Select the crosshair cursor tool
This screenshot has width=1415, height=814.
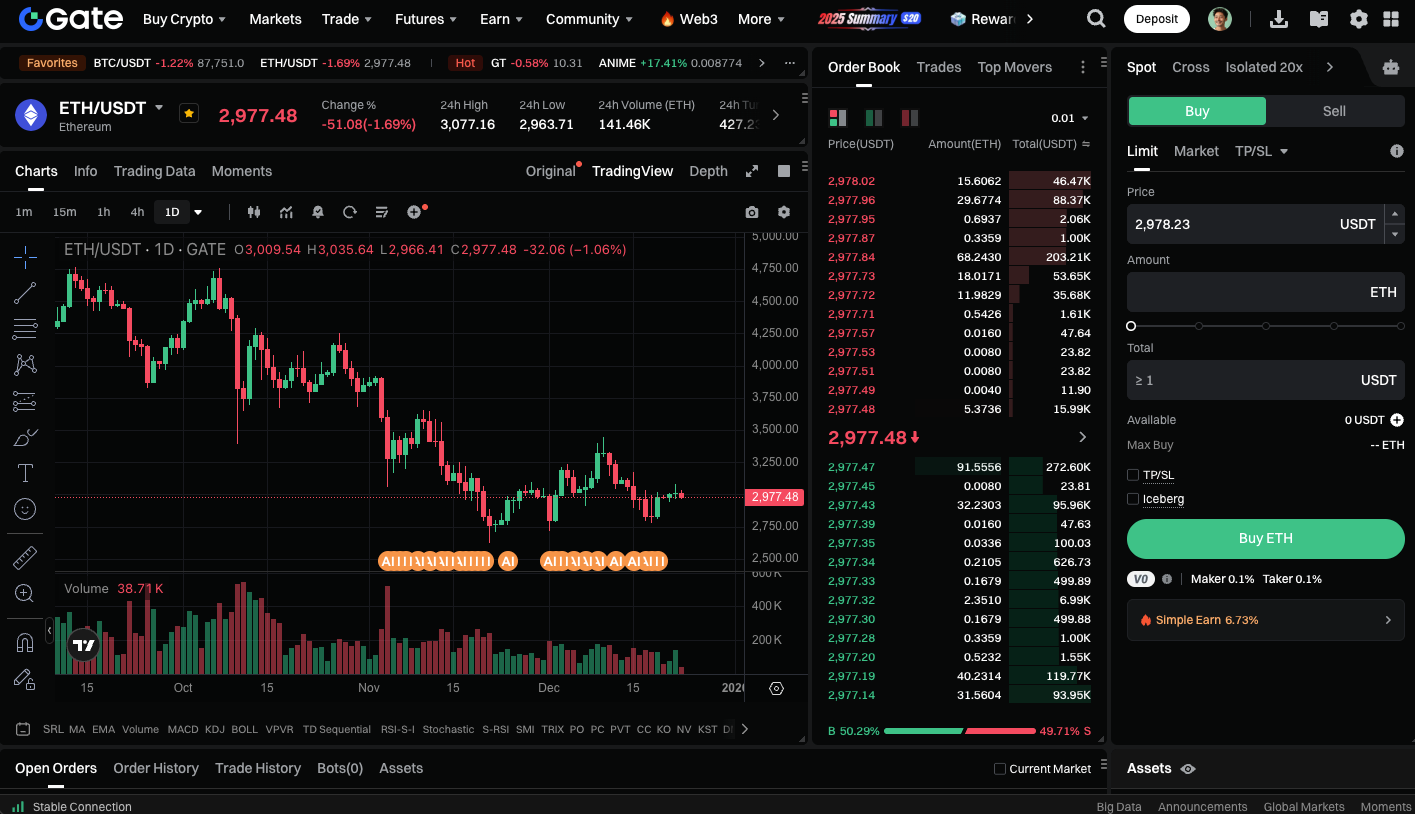(25, 257)
